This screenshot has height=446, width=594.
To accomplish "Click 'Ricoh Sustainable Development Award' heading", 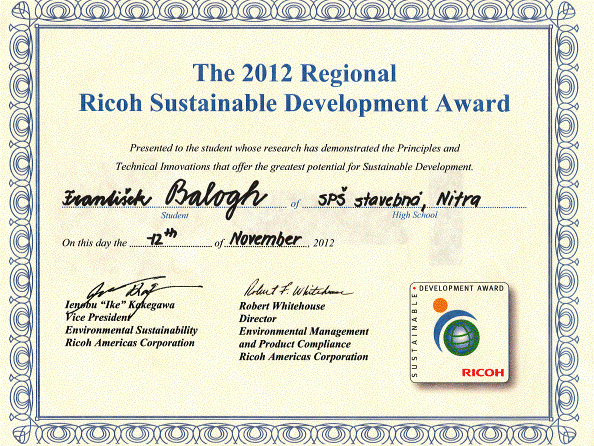I will [x=294, y=103].
